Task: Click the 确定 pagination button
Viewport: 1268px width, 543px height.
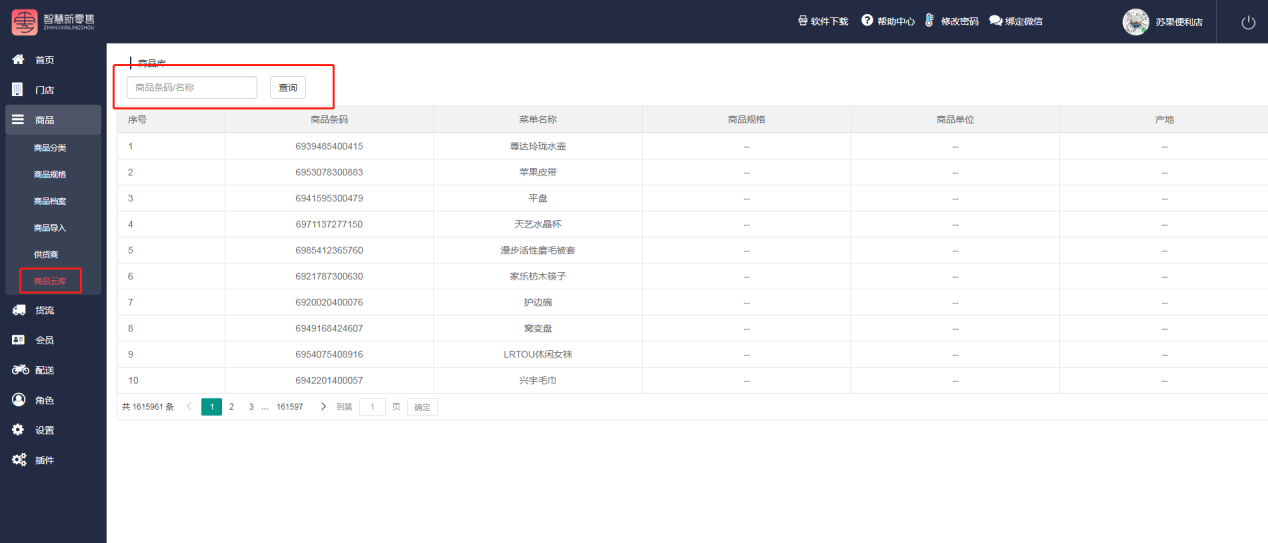Action: [422, 407]
